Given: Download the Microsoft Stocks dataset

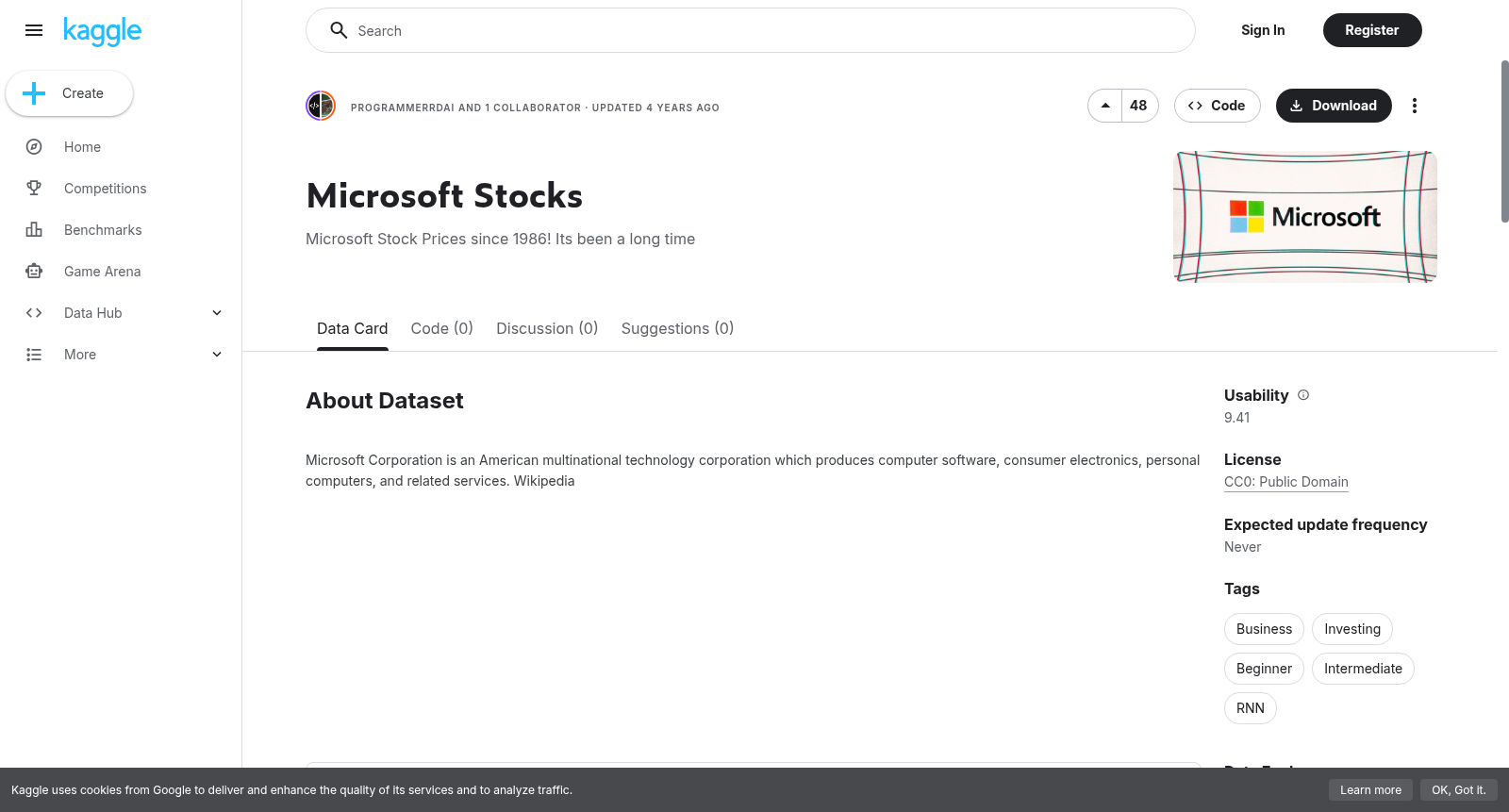Looking at the screenshot, I should point(1334,106).
